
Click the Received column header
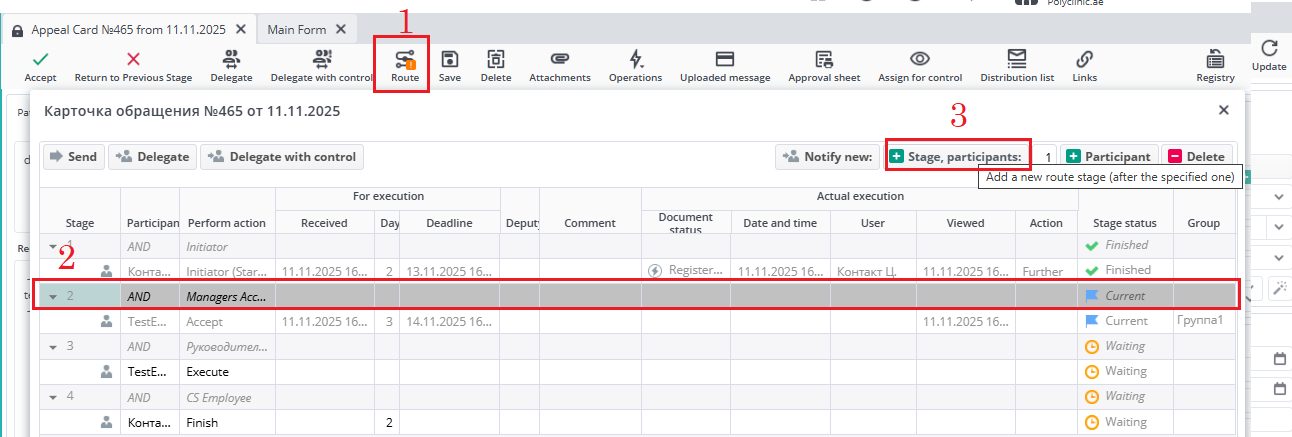click(x=324, y=223)
